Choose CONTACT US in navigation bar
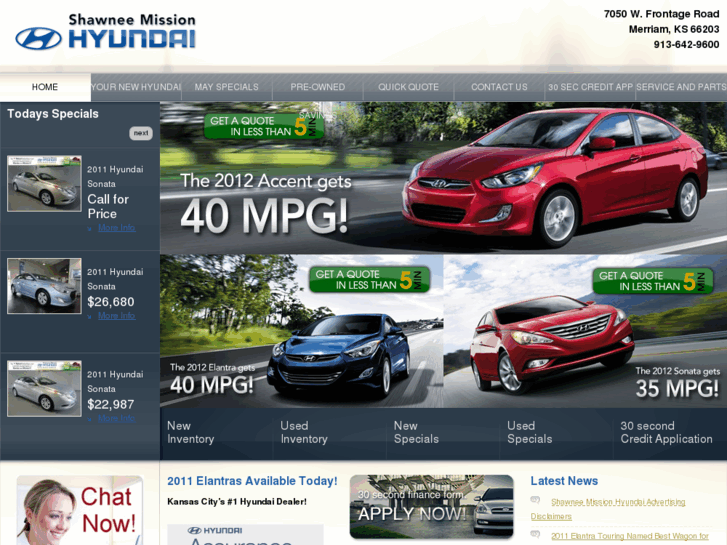Screen dimensions: 727x545 499,87
